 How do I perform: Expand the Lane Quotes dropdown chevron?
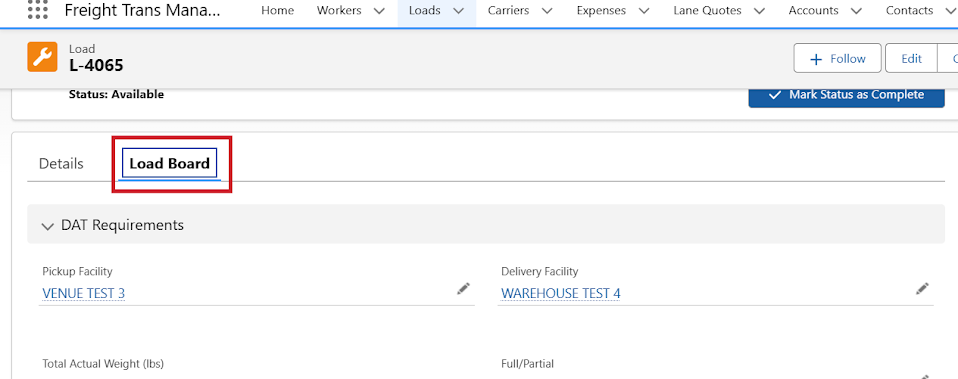coord(759,11)
